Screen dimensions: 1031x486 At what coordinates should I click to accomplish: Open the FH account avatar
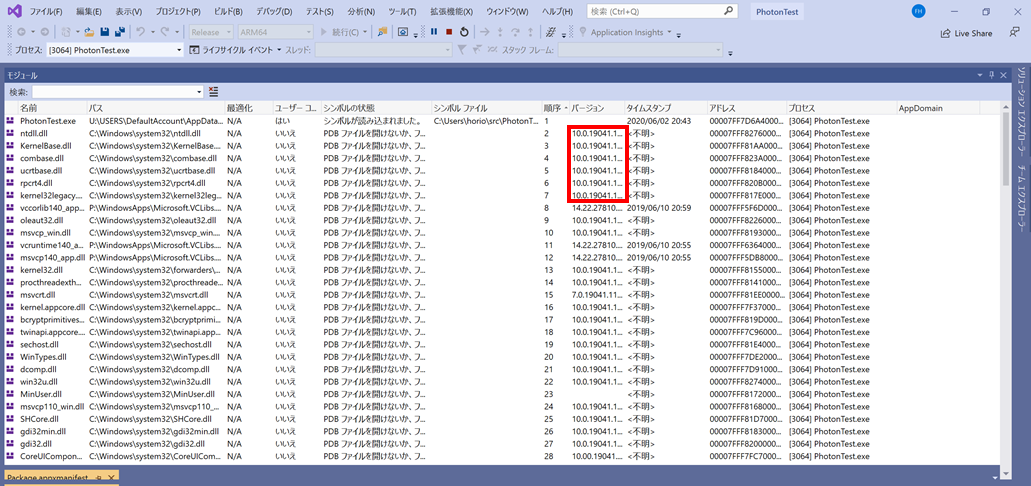(919, 11)
